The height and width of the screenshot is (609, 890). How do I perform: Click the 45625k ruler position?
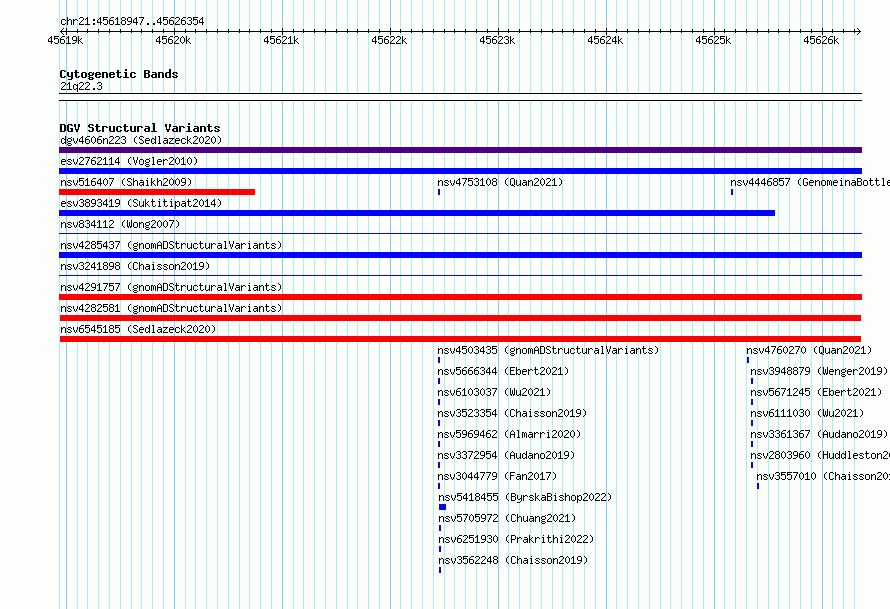click(713, 40)
